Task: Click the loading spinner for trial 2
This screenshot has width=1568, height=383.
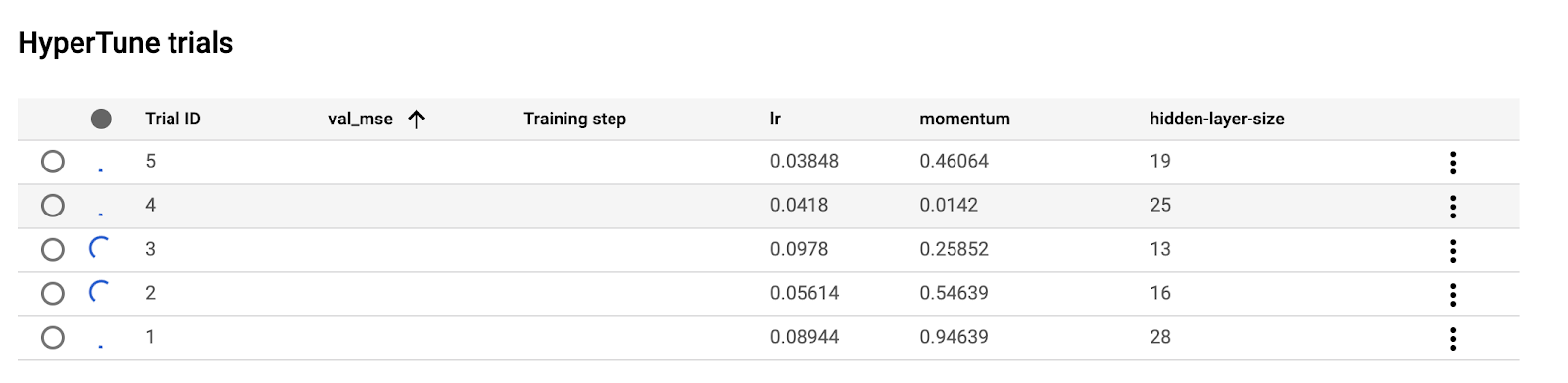Action: (99, 292)
